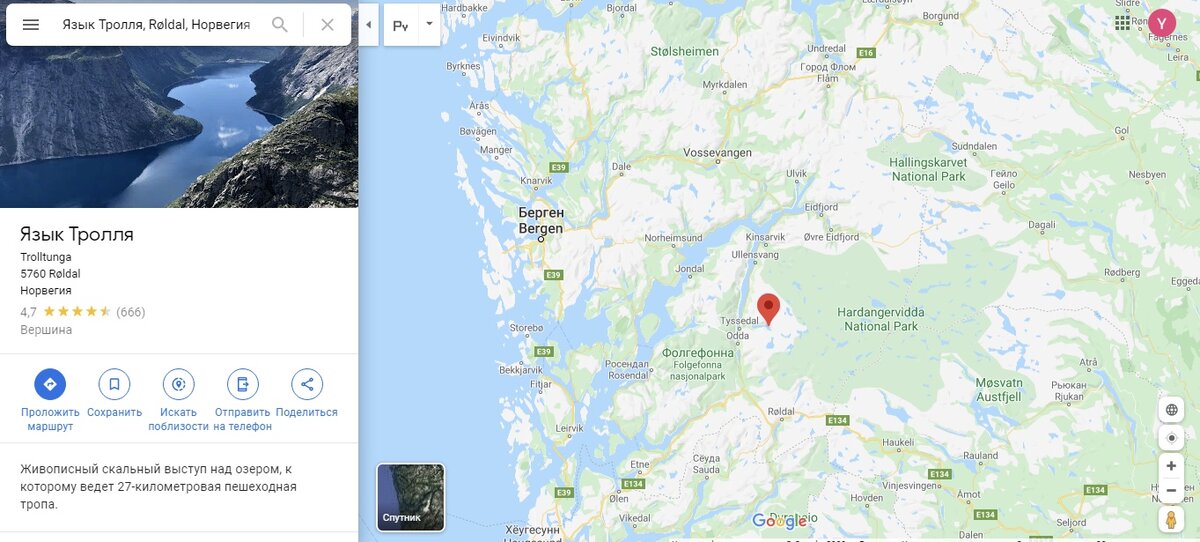Collapse the side panel arrow
The height and width of the screenshot is (542, 1200).
368,25
